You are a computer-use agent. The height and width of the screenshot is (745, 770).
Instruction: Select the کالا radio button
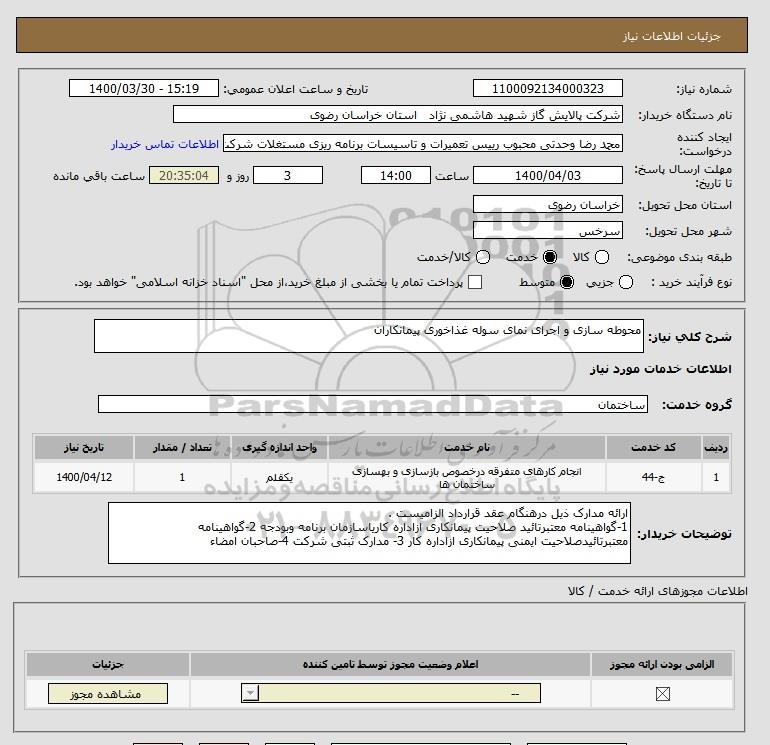click(x=602, y=257)
